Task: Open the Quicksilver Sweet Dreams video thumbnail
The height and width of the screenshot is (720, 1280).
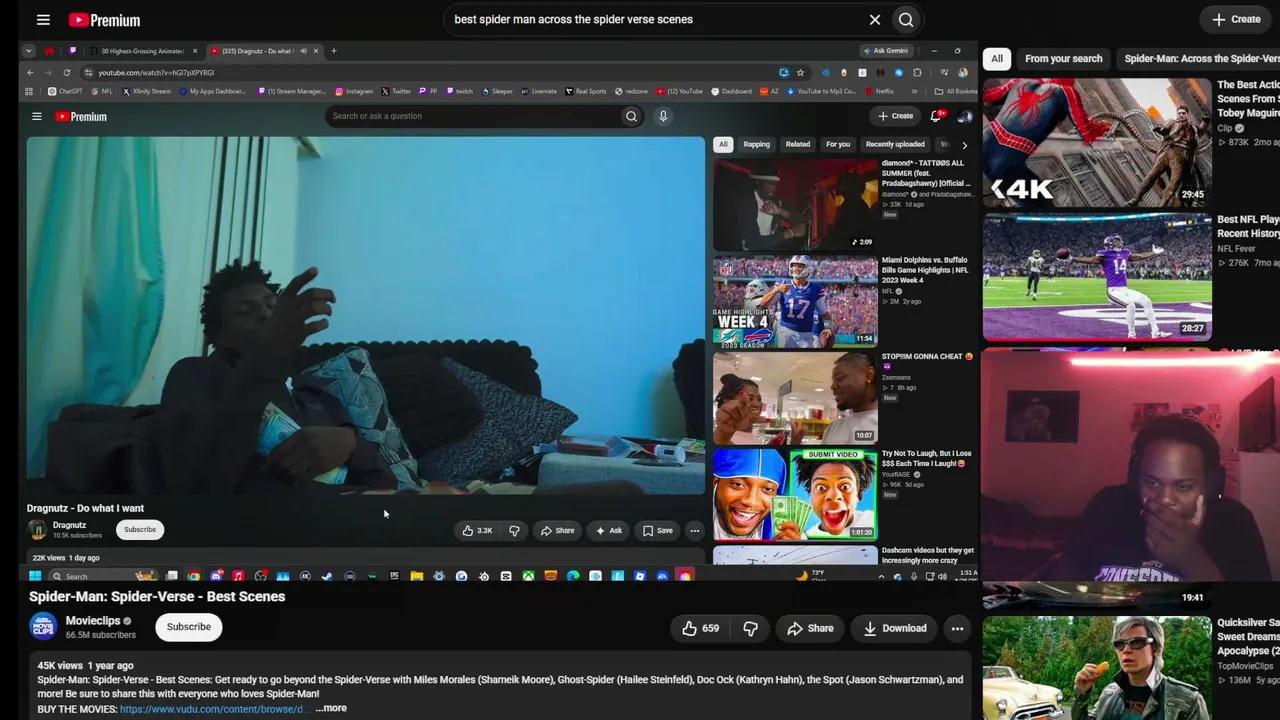Action: click(x=1097, y=666)
